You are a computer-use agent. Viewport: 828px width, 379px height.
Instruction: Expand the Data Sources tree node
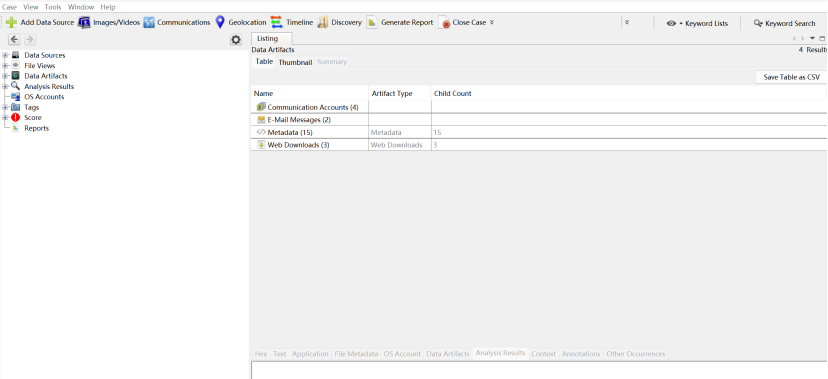[x=5, y=55]
